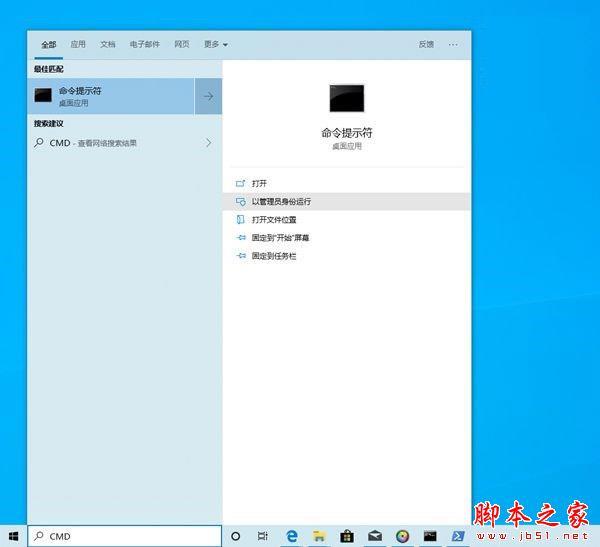Click the search magnifier in taskbar box
The width and height of the screenshot is (600, 547).
39,536
